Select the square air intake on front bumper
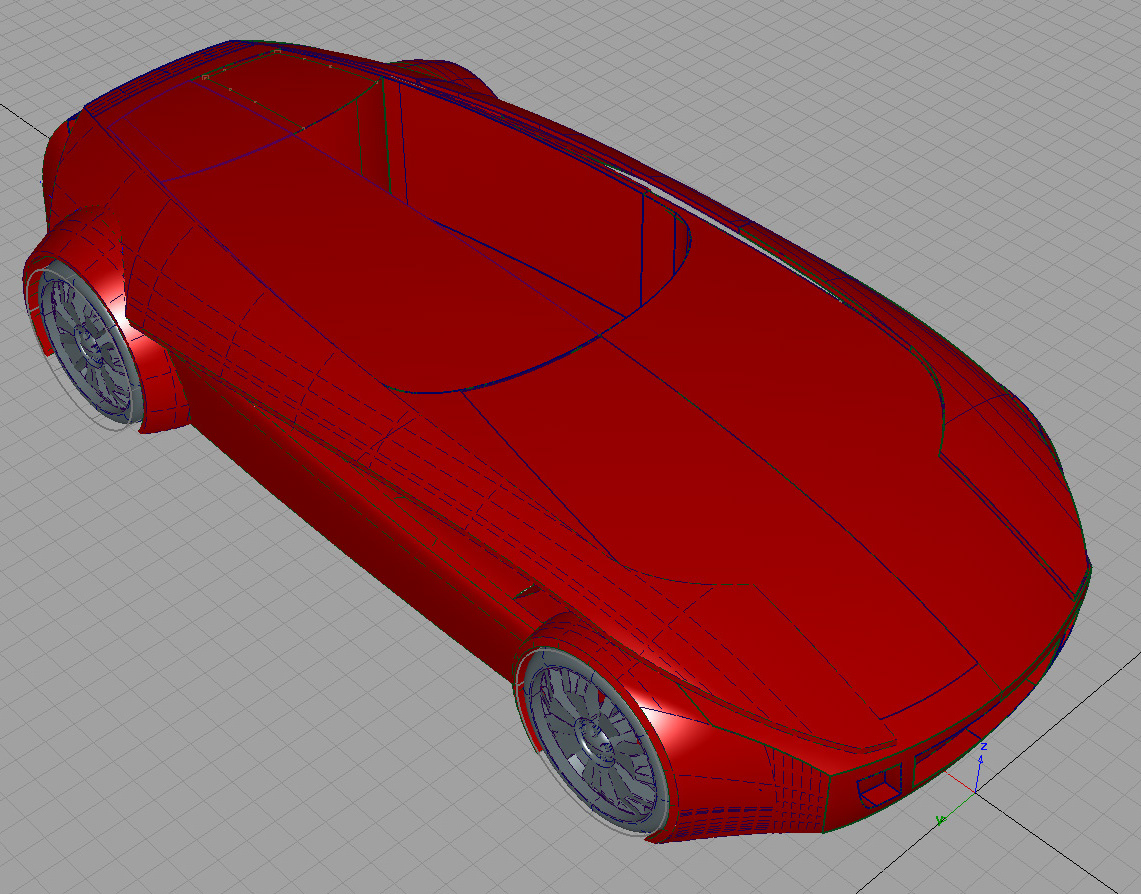The height and width of the screenshot is (894, 1141). tap(879, 787)
